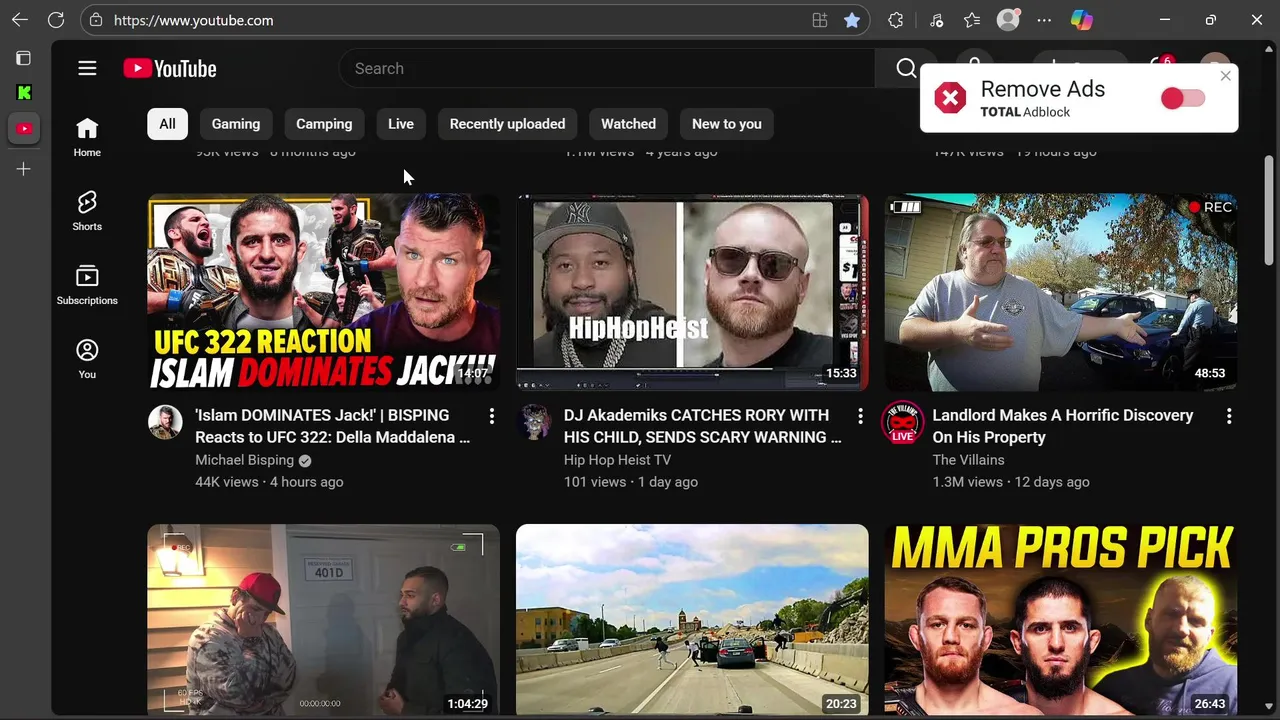This screenshot has width=1280, height=720.
Task: Open options for DJ Akademiks video
Action: point(860,416)
